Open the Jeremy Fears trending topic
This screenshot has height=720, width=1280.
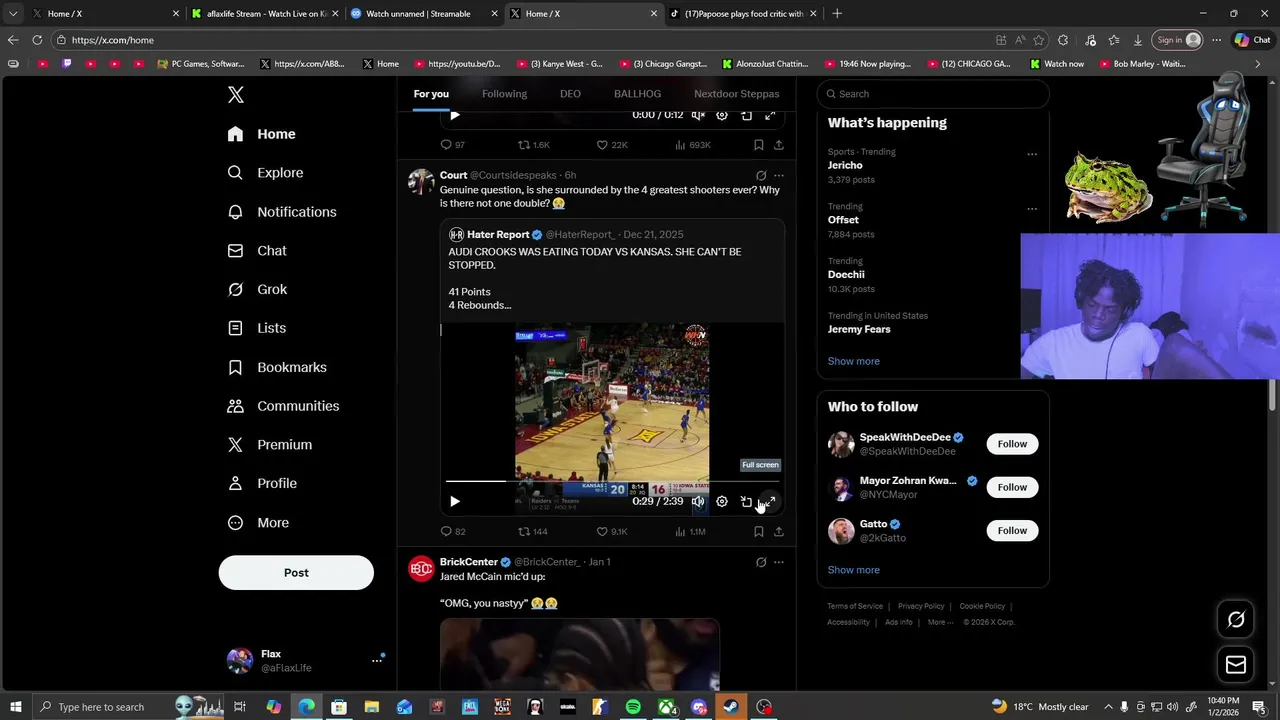933,323
